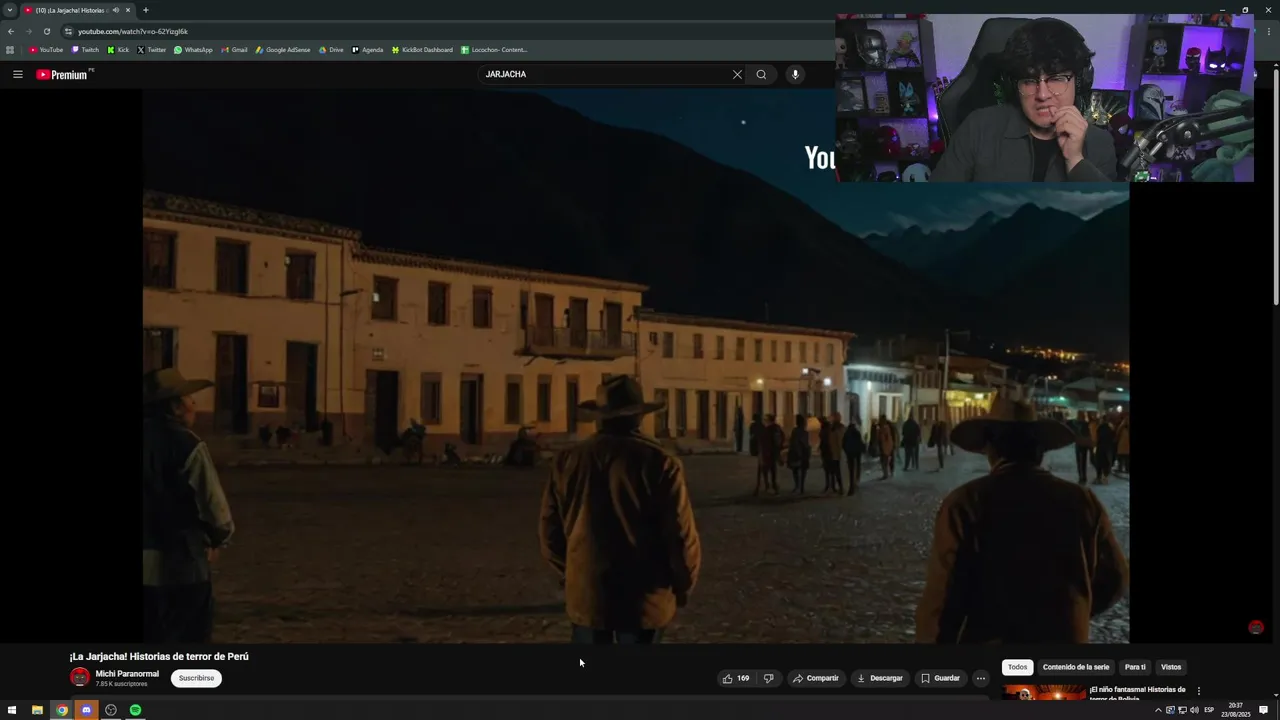The image size is (1280, 720).
Task: Subscribe to Michi Paranormal channel
Action: 196,678
